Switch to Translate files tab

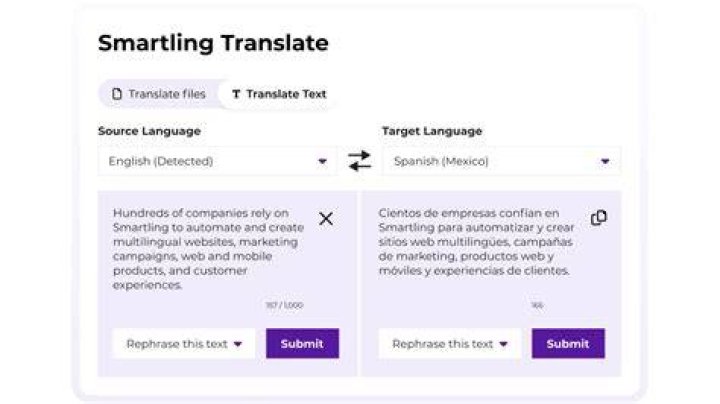click(x=159, y=94)
